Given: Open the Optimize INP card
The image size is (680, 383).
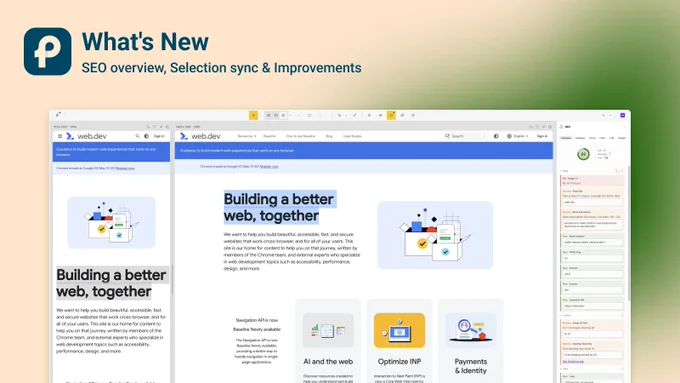Looking at the screenshot, I should click(399, 341).
